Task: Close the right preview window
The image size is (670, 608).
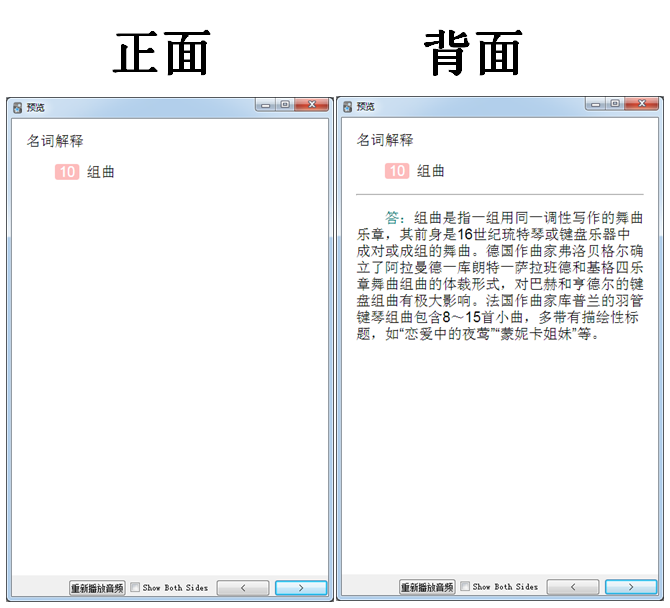Action: tap(641, 104)
